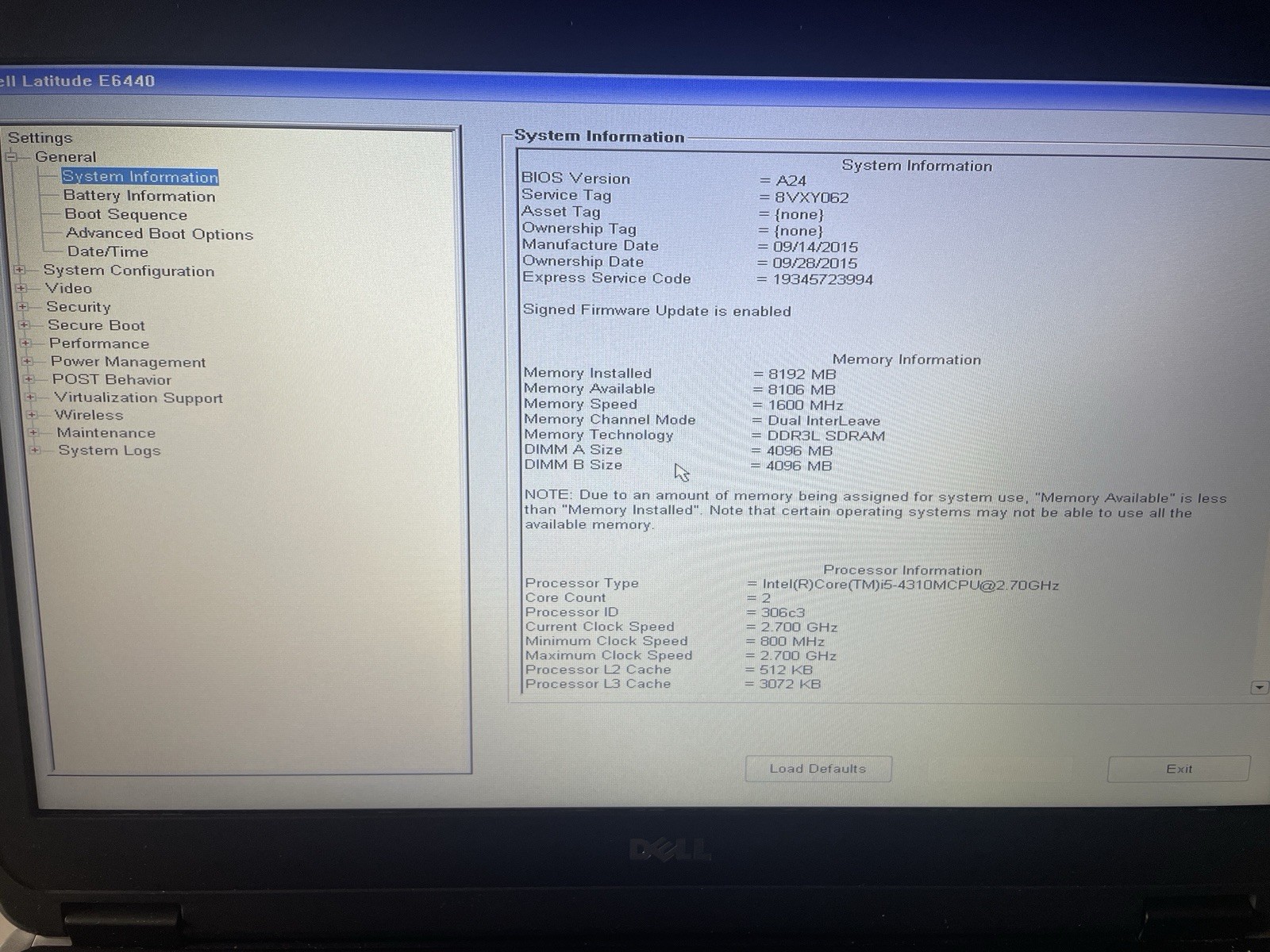This screenshot has height=952, width=1270.
Task: Expand the Performance node
Action: [x=26, y=344]
